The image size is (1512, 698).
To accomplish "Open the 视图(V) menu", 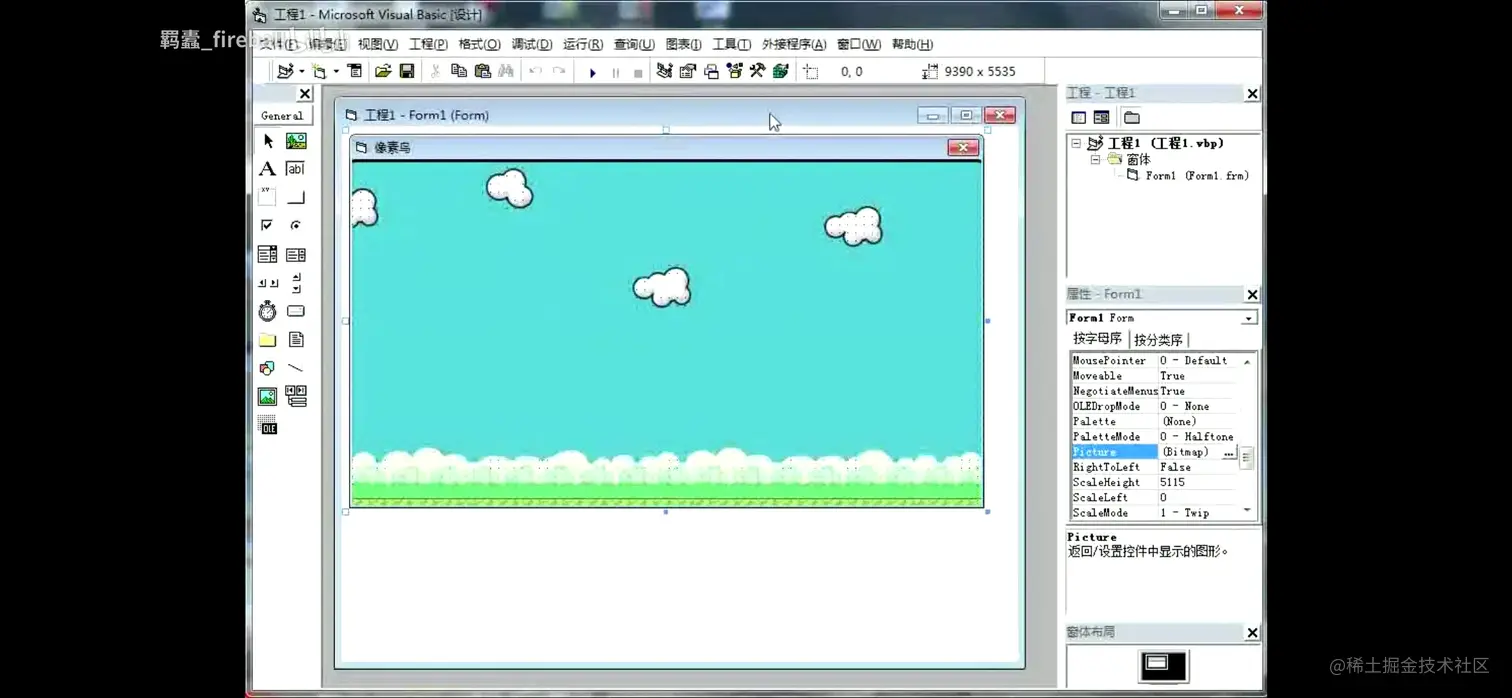I will pyautogui.click(x=378, y=44).
